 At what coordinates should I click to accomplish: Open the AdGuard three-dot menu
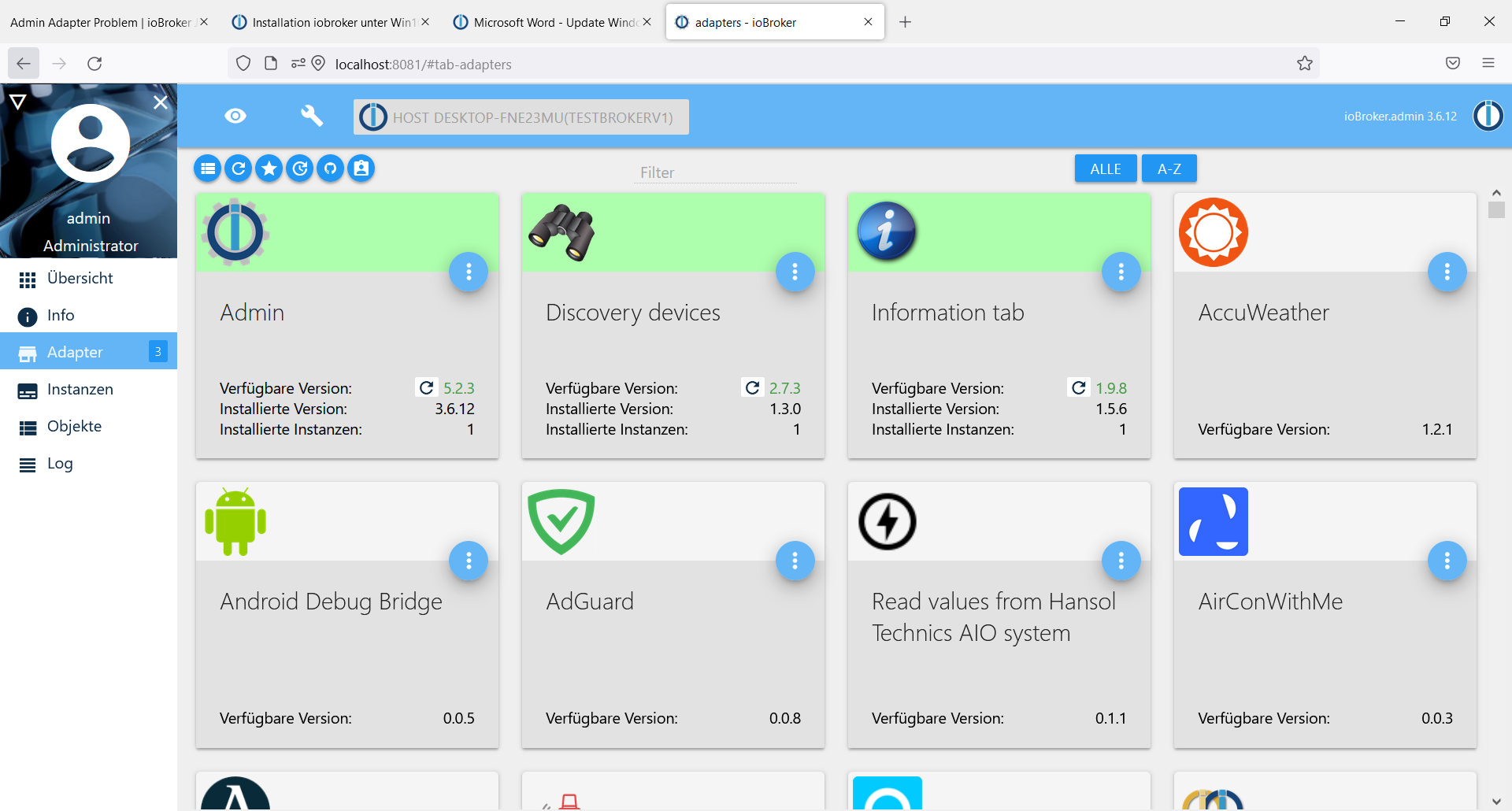(x=795, y=561)
